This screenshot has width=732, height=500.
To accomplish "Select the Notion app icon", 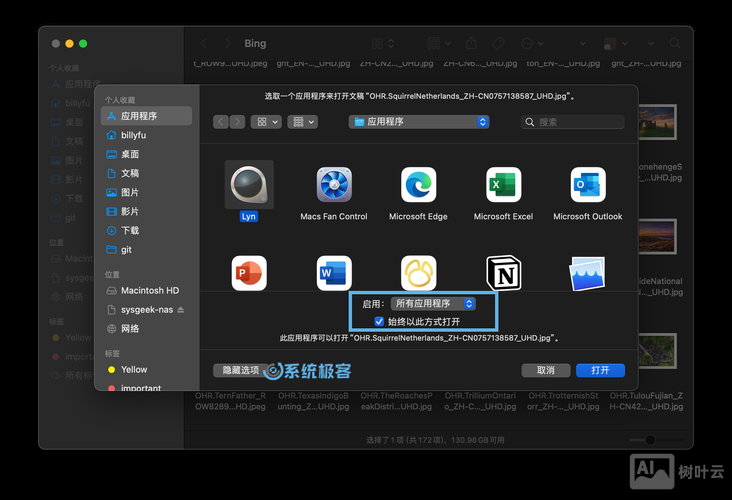I will [x=503, y=273].
